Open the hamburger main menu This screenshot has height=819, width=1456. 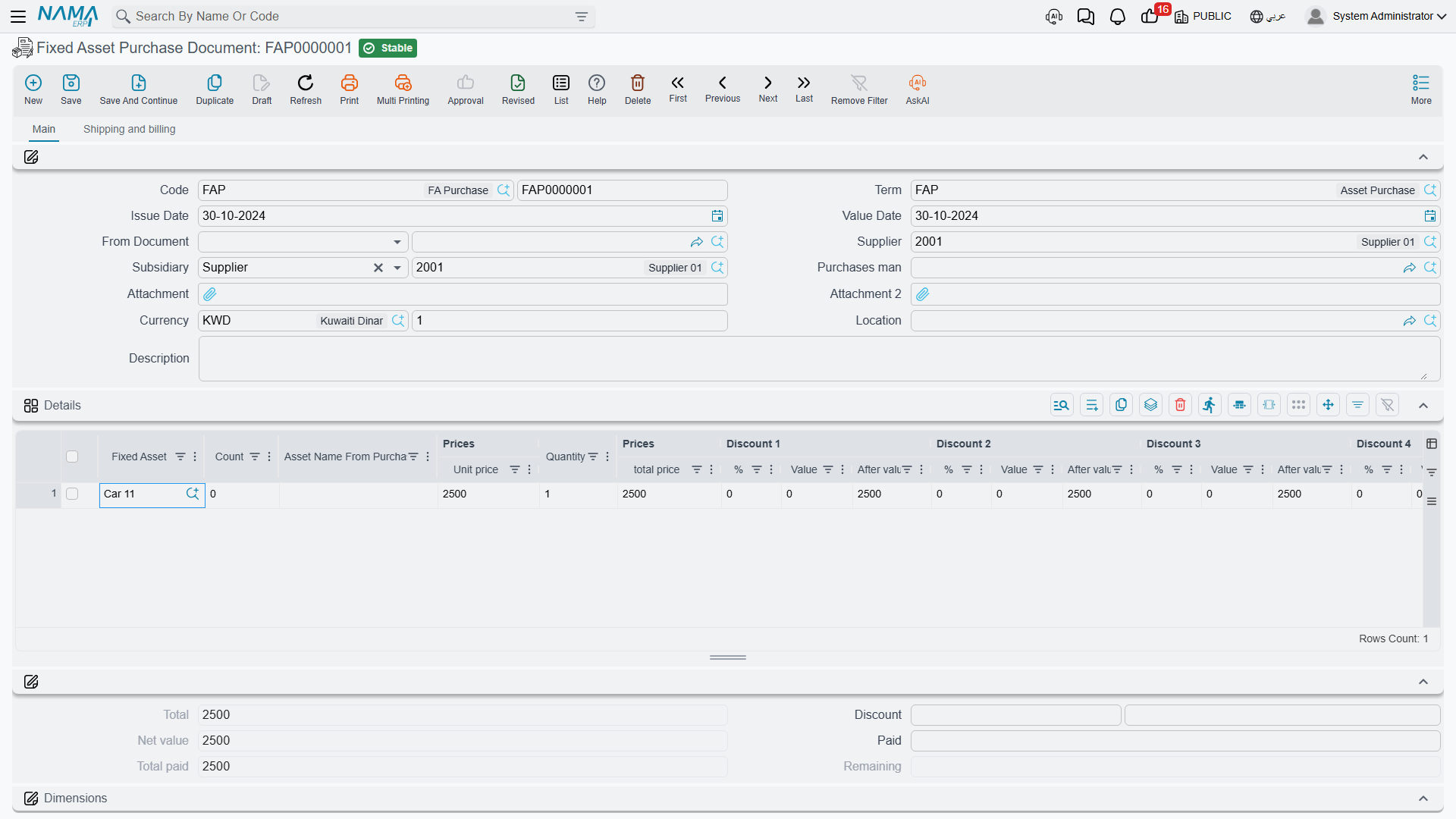click(x=18, y=17)
